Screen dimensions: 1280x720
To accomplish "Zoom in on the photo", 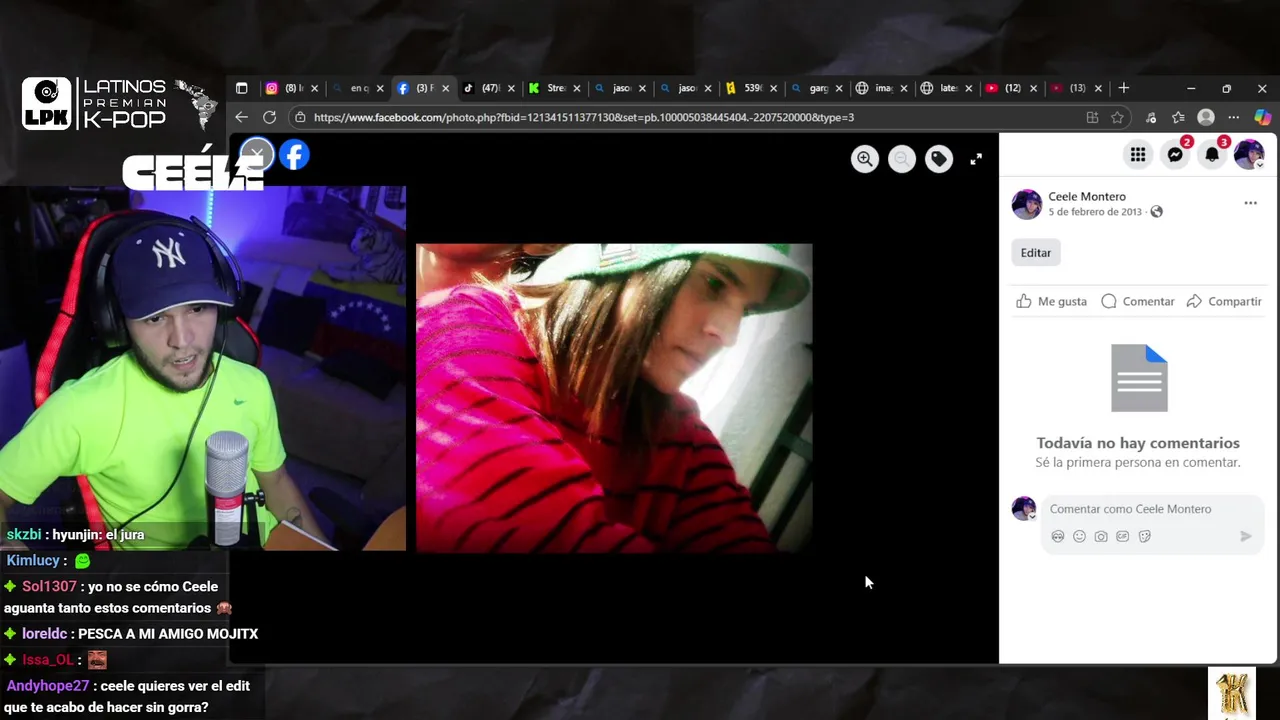I will coord(865,159).
